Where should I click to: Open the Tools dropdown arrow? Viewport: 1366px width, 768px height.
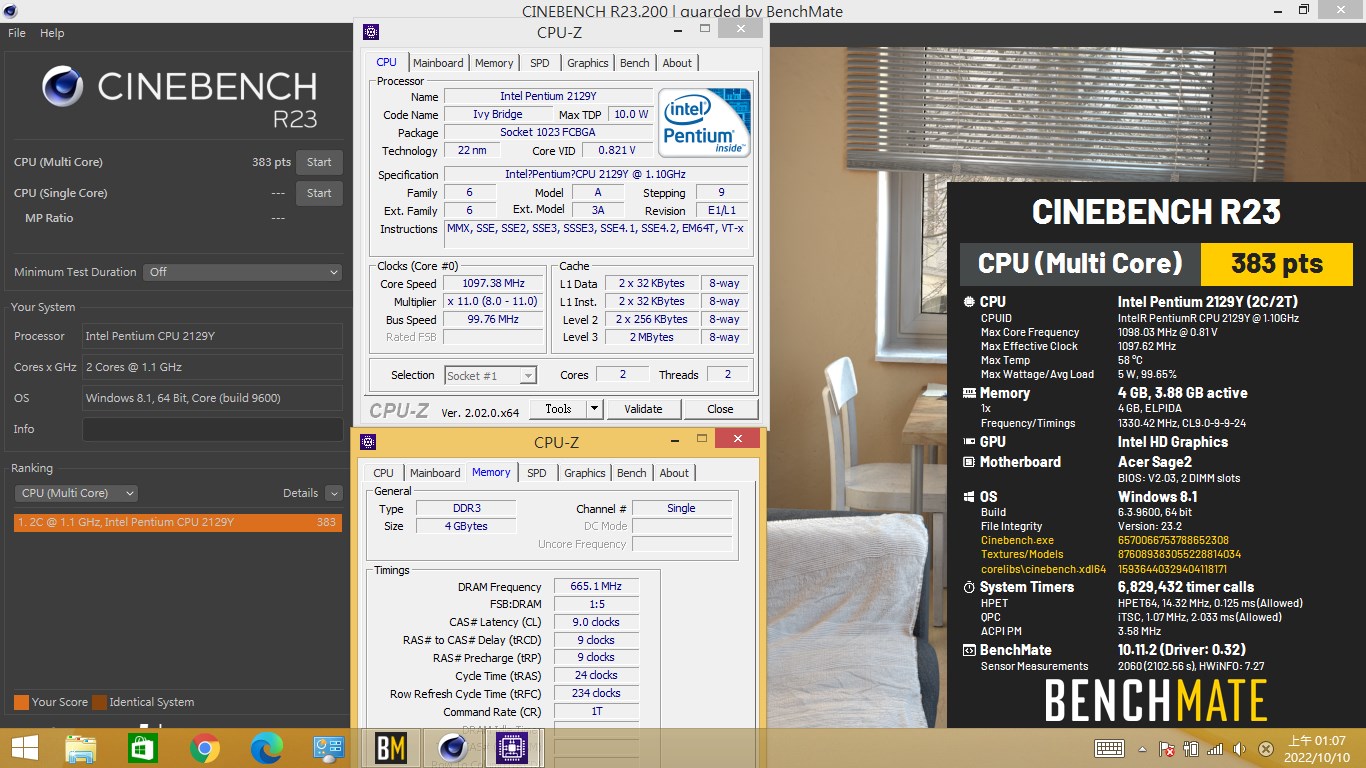[x=594, y=408]
